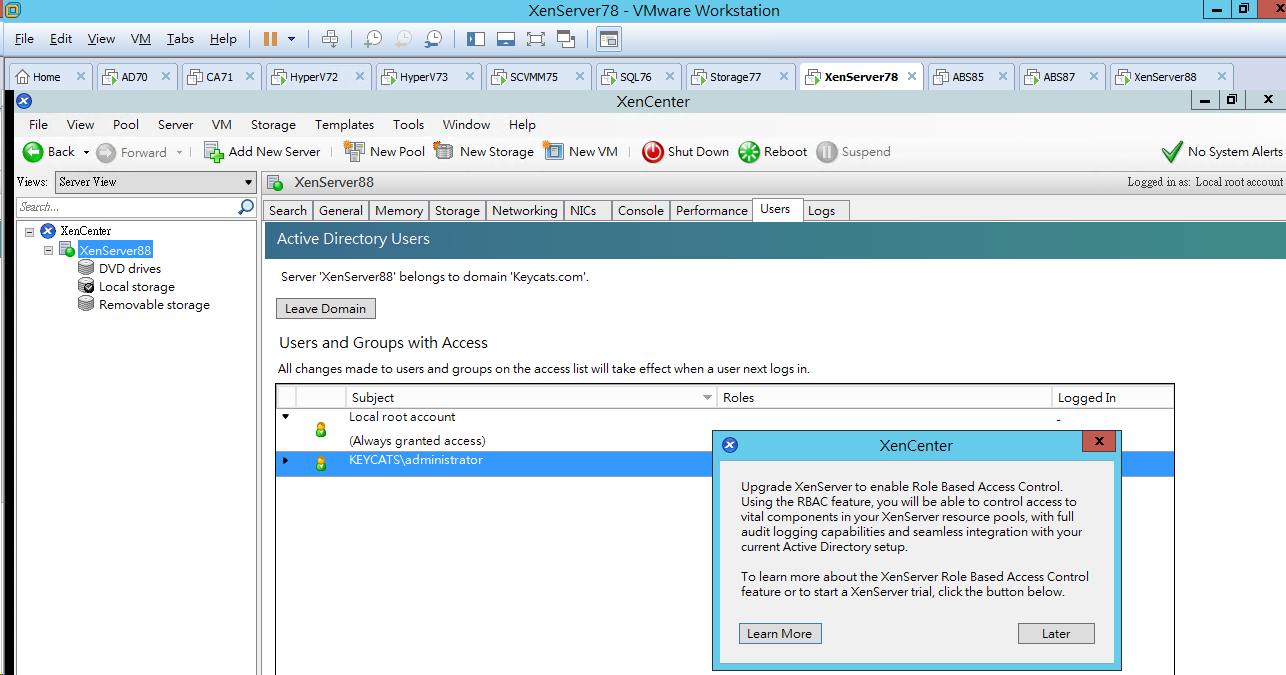Click Send Ctrl+Alt+Del icon in VMware toolbar

pyautogui.click(x=330, y=39)
